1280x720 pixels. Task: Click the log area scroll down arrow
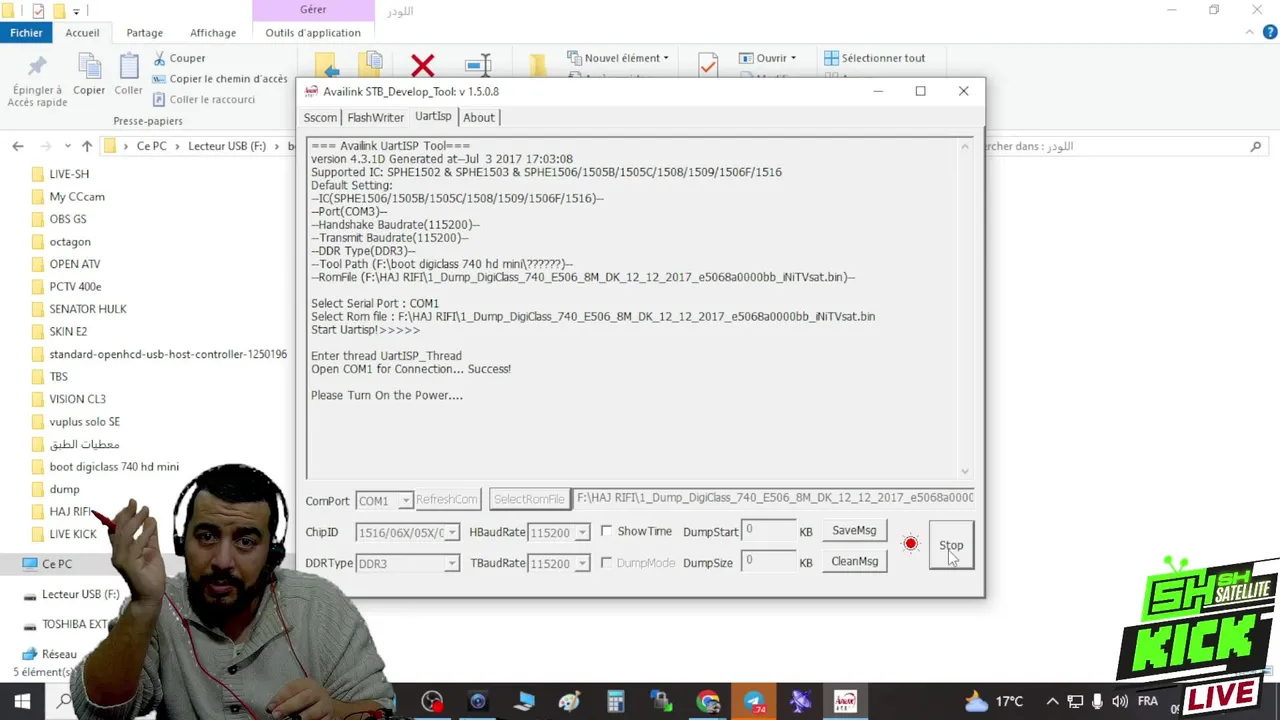point(964,471)
